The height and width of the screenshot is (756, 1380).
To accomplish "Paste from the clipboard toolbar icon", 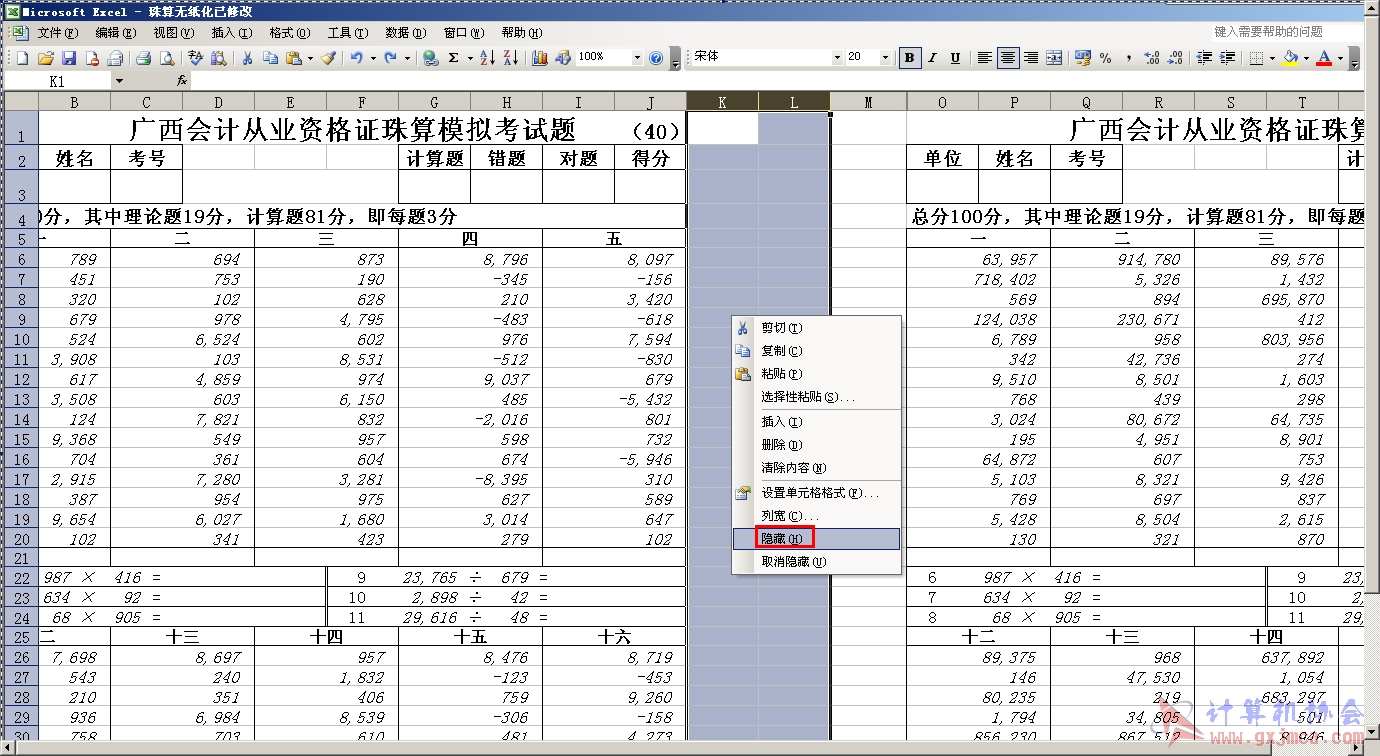I will coord(293,58).
